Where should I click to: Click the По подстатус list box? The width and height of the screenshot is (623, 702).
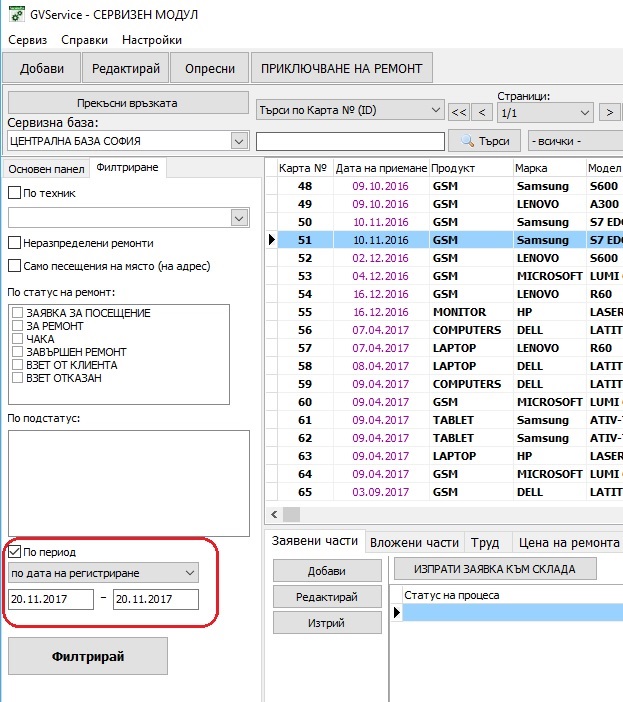pos(129,483)
